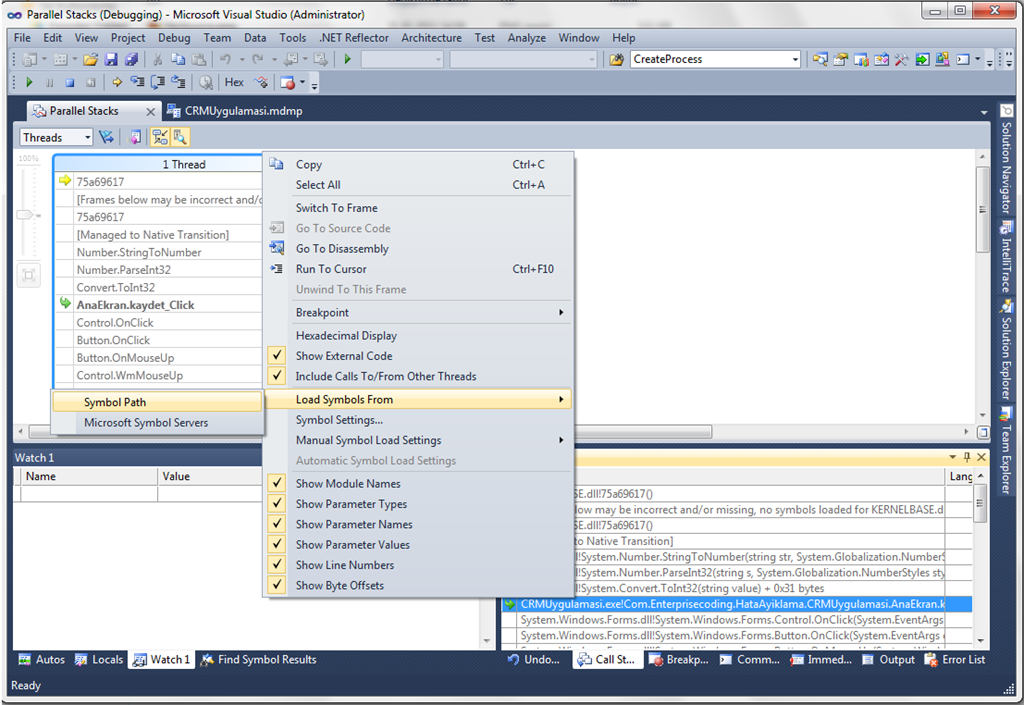This screenshot has height=705, width=1024.
Task: Open the Architecture menu
Action: pyautogui.click(x=431, y=38)
